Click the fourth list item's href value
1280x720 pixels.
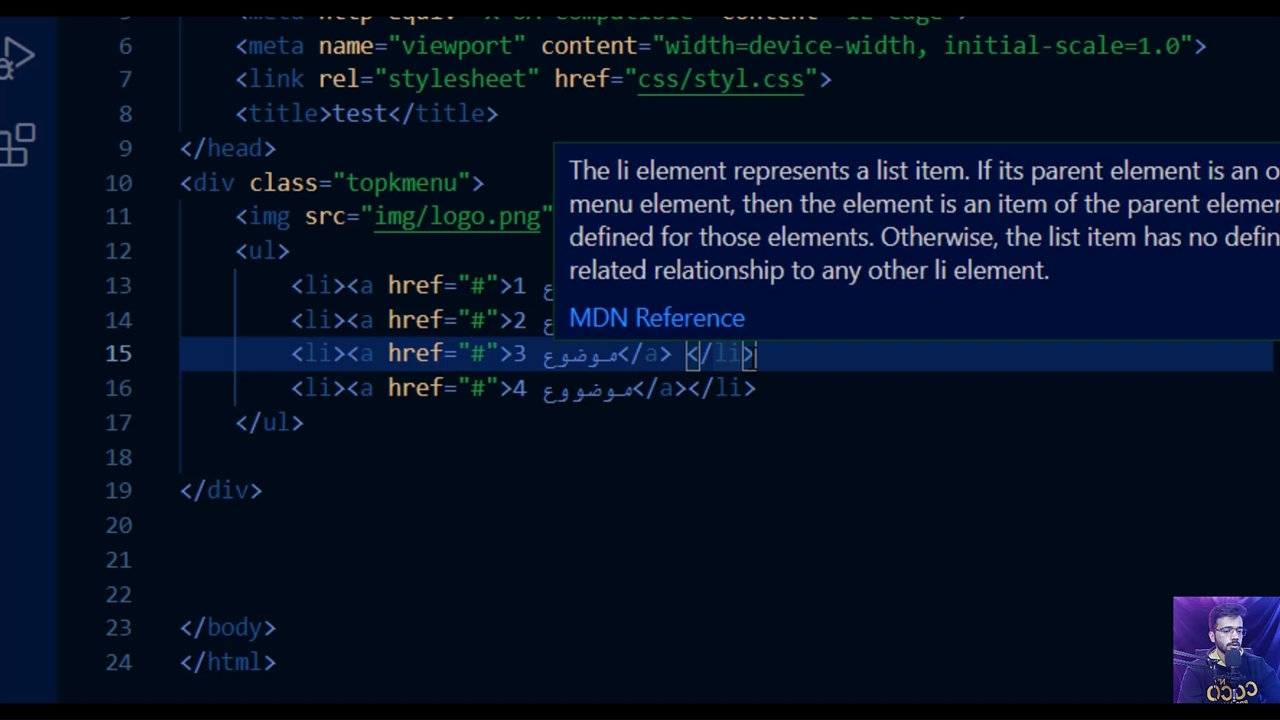[x=478, y=388]
